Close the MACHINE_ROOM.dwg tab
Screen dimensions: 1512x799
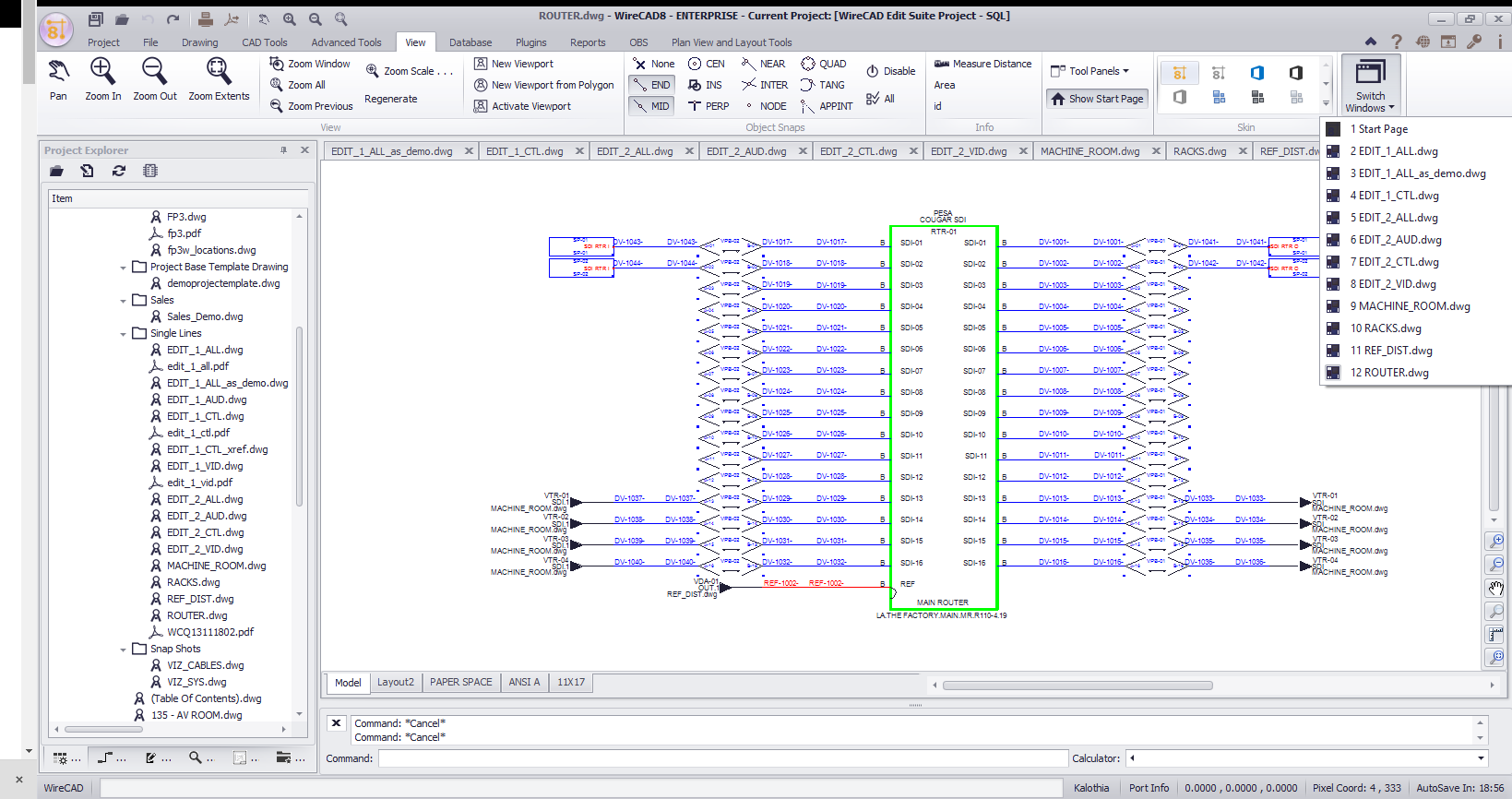[1156, 151]
